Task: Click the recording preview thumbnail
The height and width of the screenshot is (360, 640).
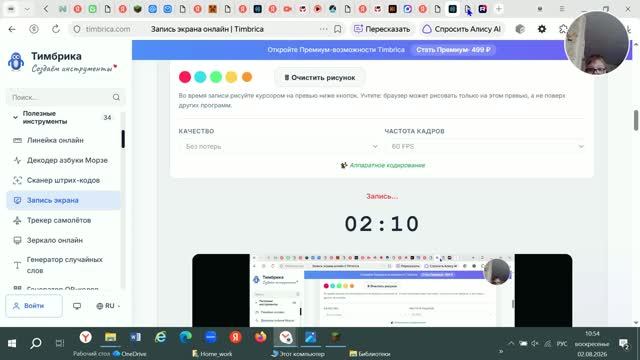Action: 382,290
